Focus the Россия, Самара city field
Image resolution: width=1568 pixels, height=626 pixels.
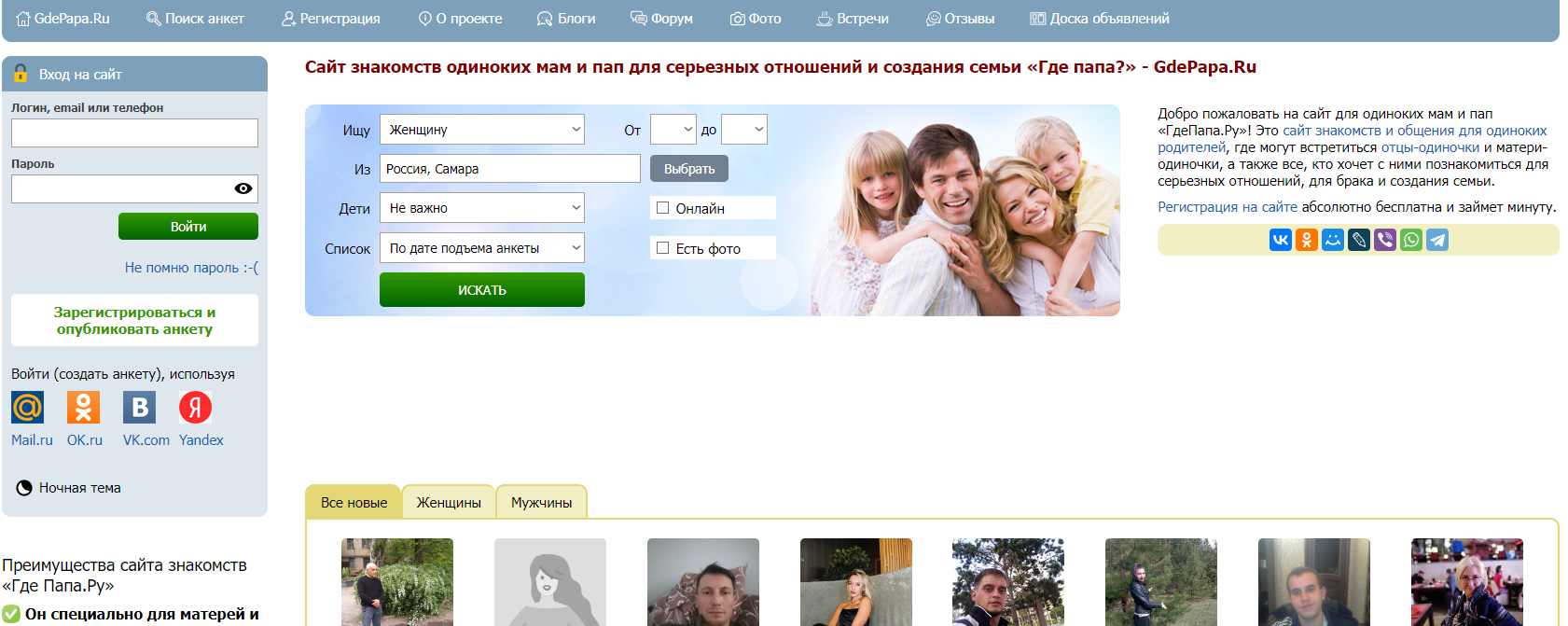point(510,169)
